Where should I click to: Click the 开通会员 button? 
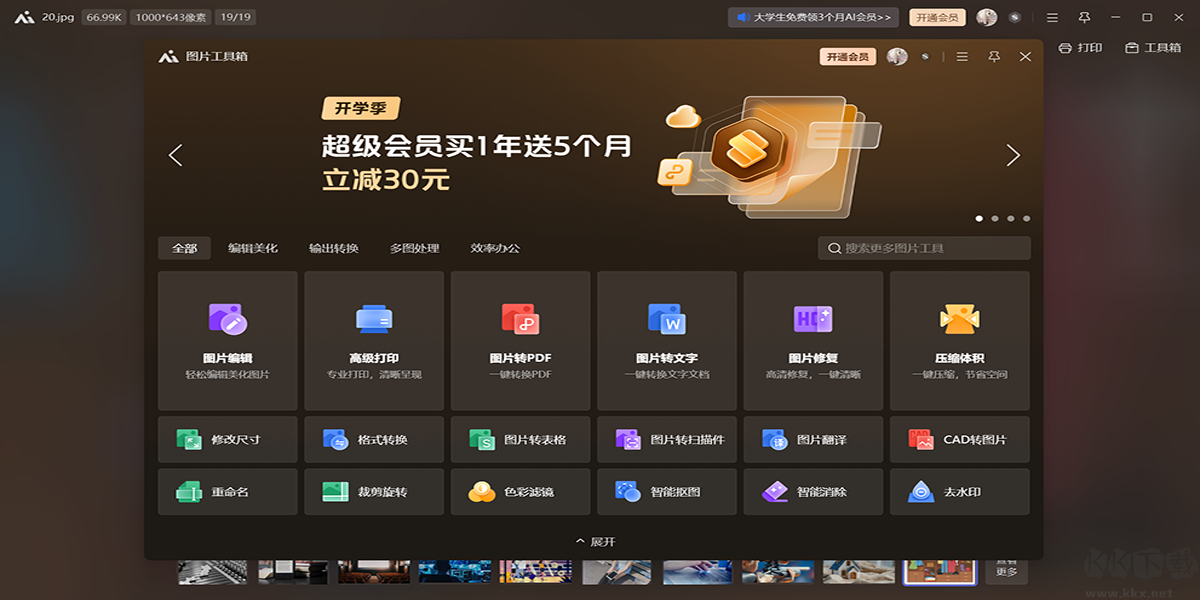click(846, 57)
